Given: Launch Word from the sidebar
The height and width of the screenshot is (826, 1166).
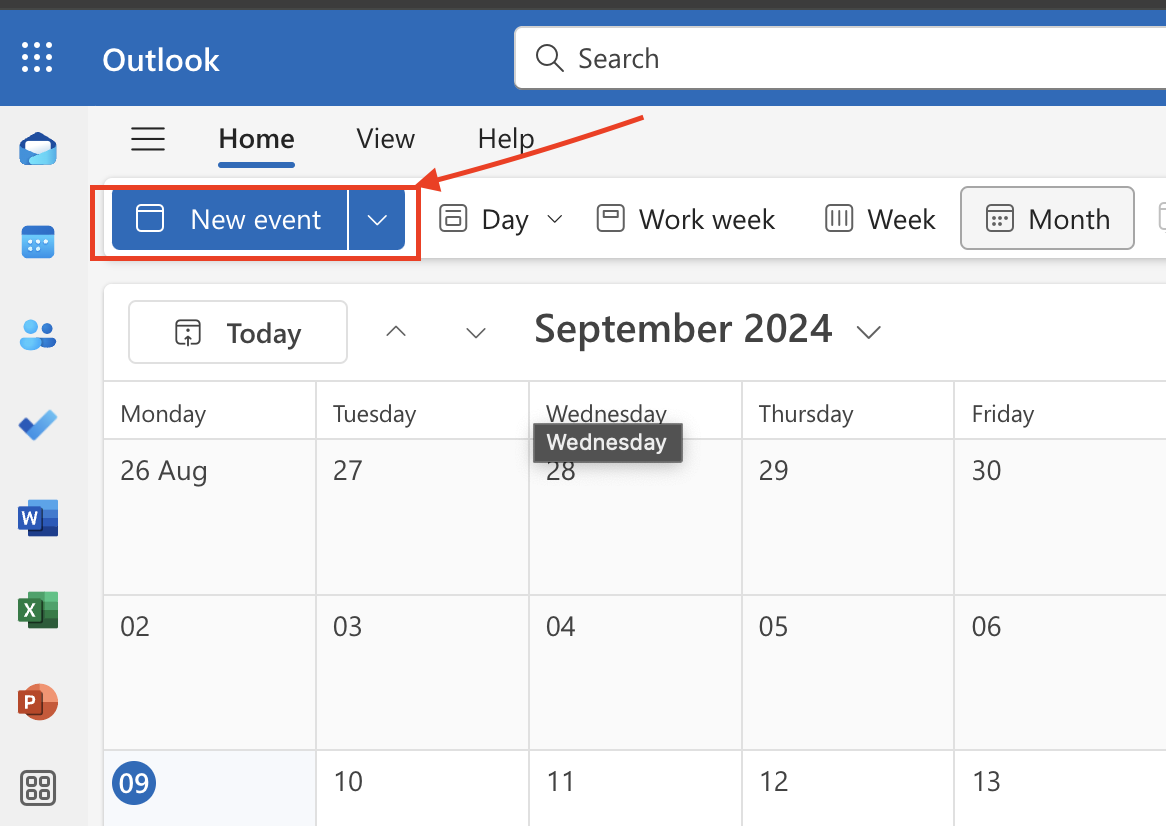Looking at the screenshot, I should click(x=37, y=518).
